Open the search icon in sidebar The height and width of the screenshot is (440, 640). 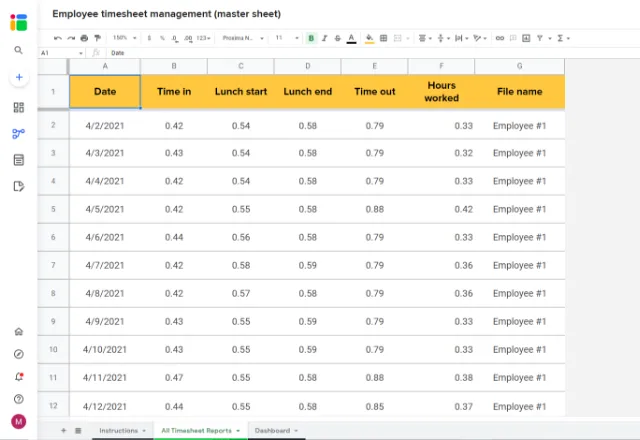tap(18, 50)
